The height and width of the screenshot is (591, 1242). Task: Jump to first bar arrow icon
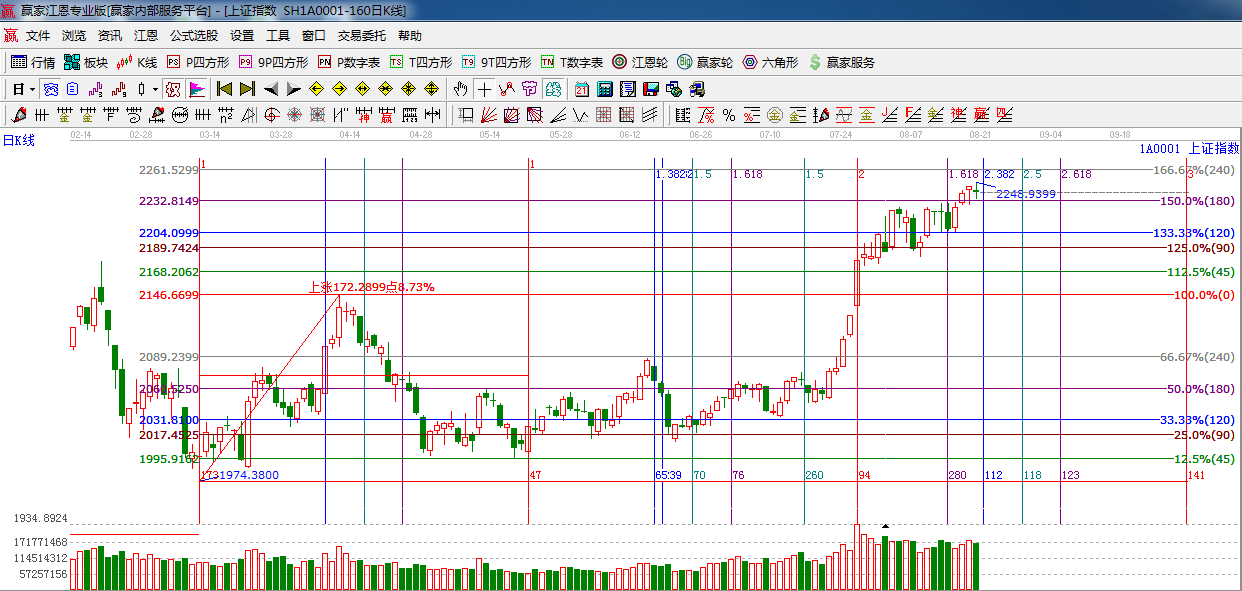(x=224, y=89)
